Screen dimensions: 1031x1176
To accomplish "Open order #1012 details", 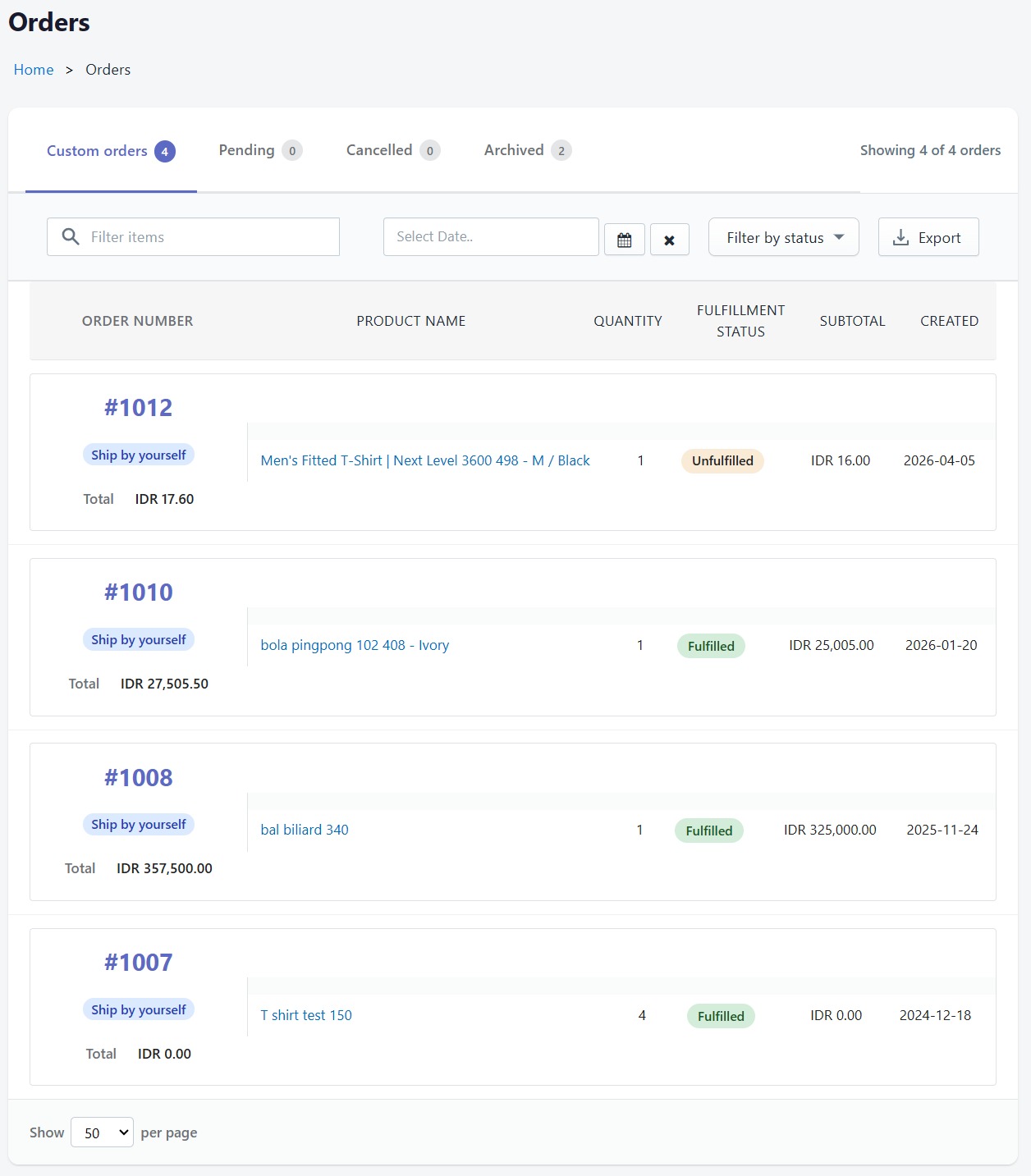I will click(x=138, y=407).
